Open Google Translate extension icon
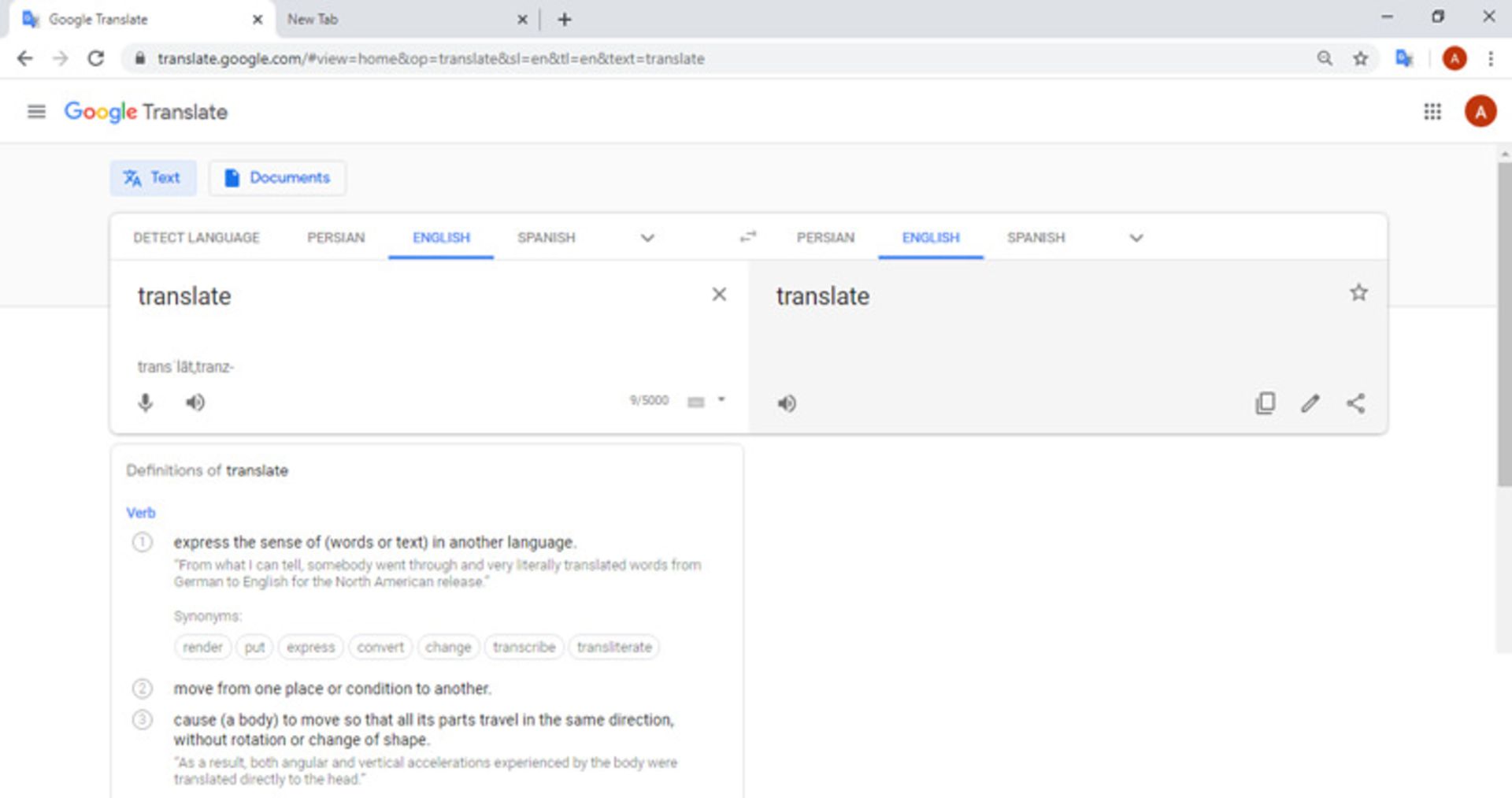The image size is (1512, 798). point(1404,58)
